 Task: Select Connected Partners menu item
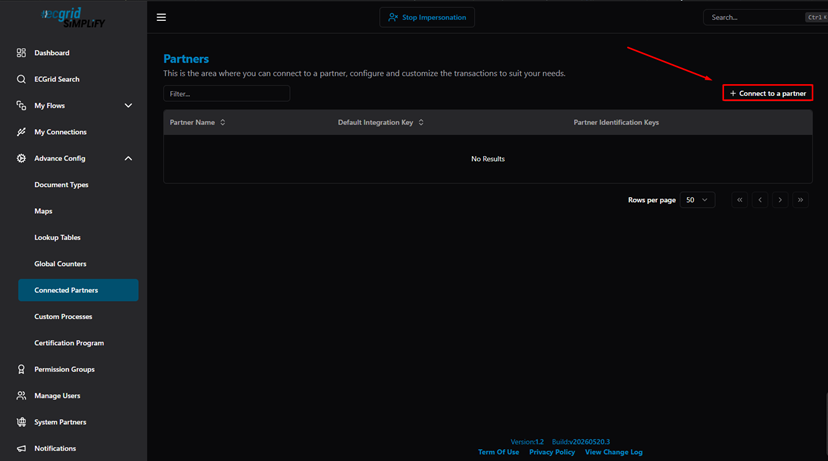point(78,290)
